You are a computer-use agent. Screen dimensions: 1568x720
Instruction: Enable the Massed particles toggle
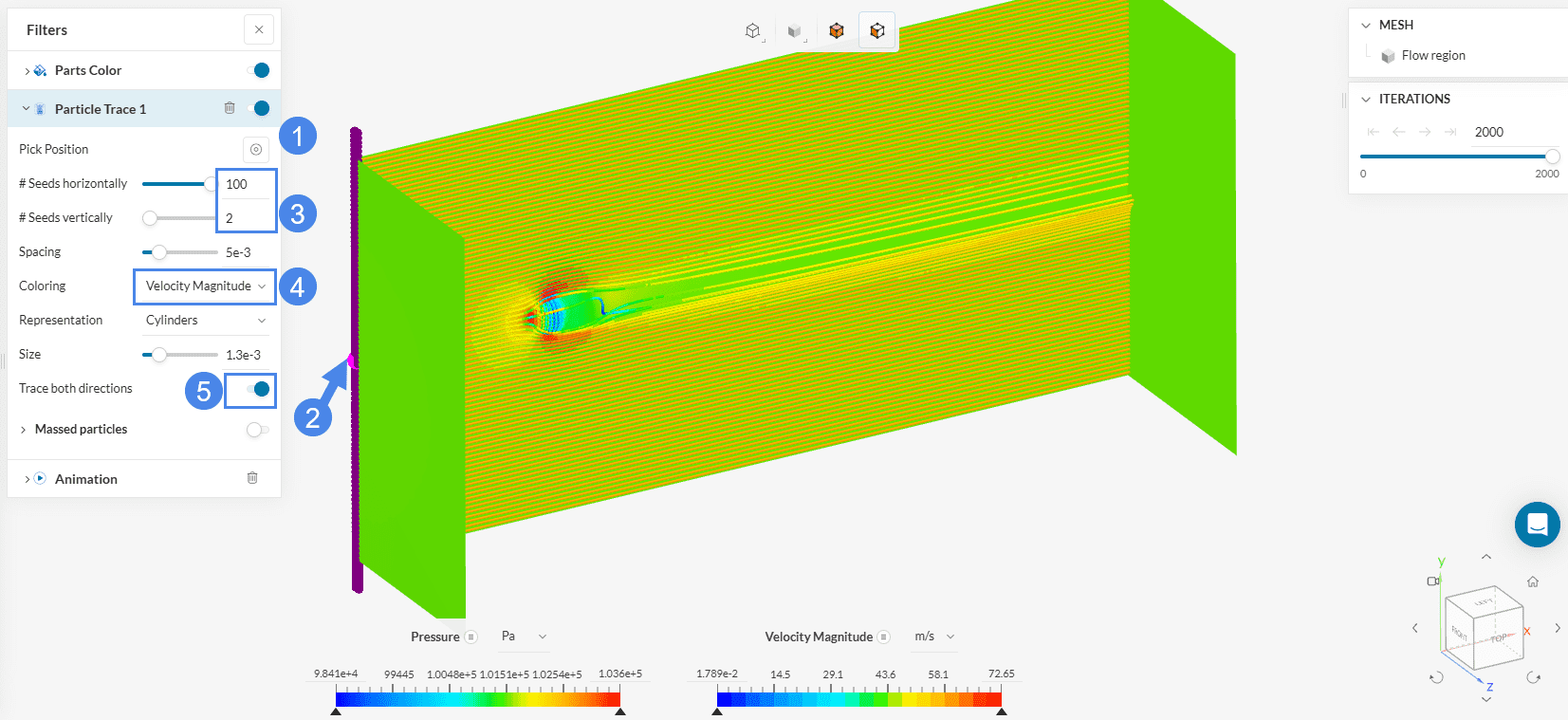(256, 430)
